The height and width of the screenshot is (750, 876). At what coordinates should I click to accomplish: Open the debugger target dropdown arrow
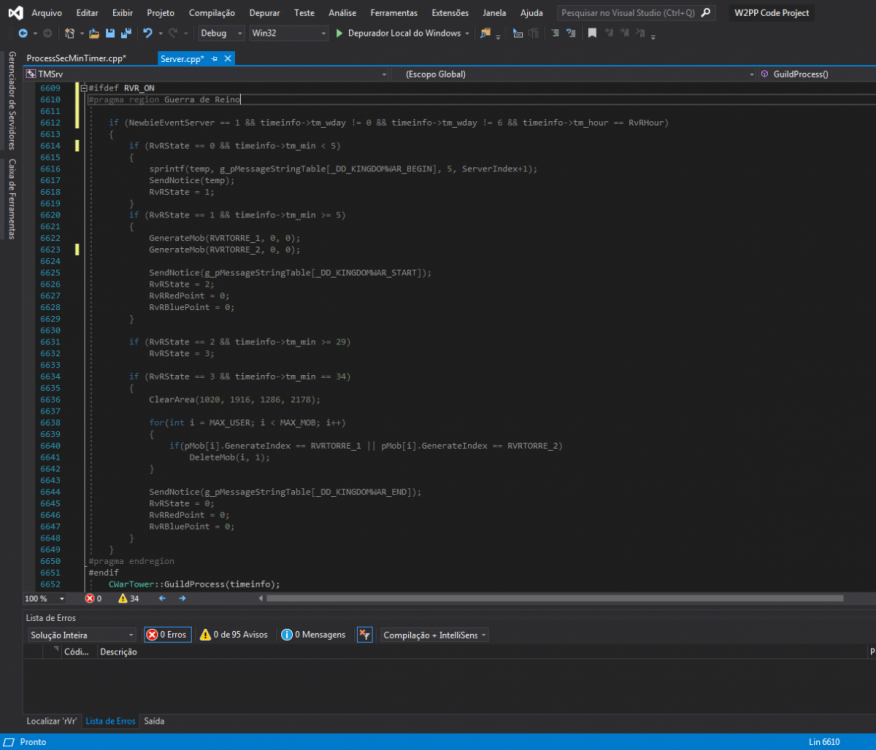click(x=467, y=34)
